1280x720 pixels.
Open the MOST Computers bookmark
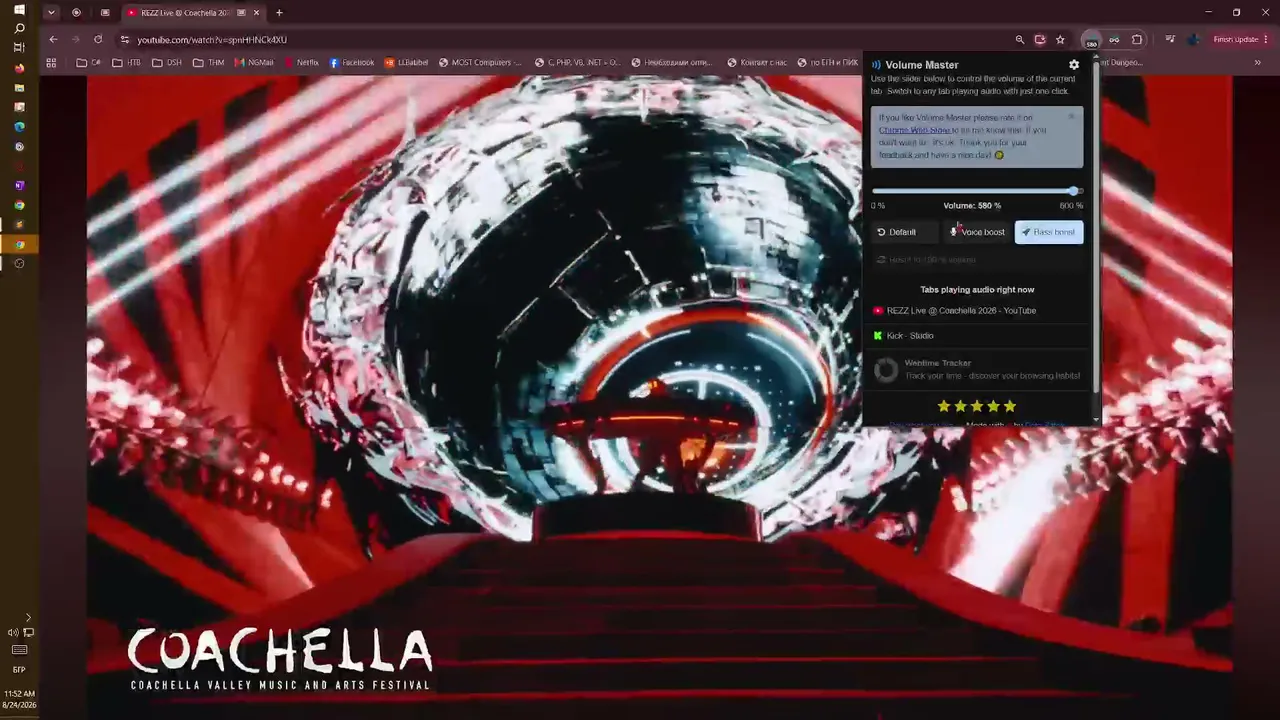[479, 63]
